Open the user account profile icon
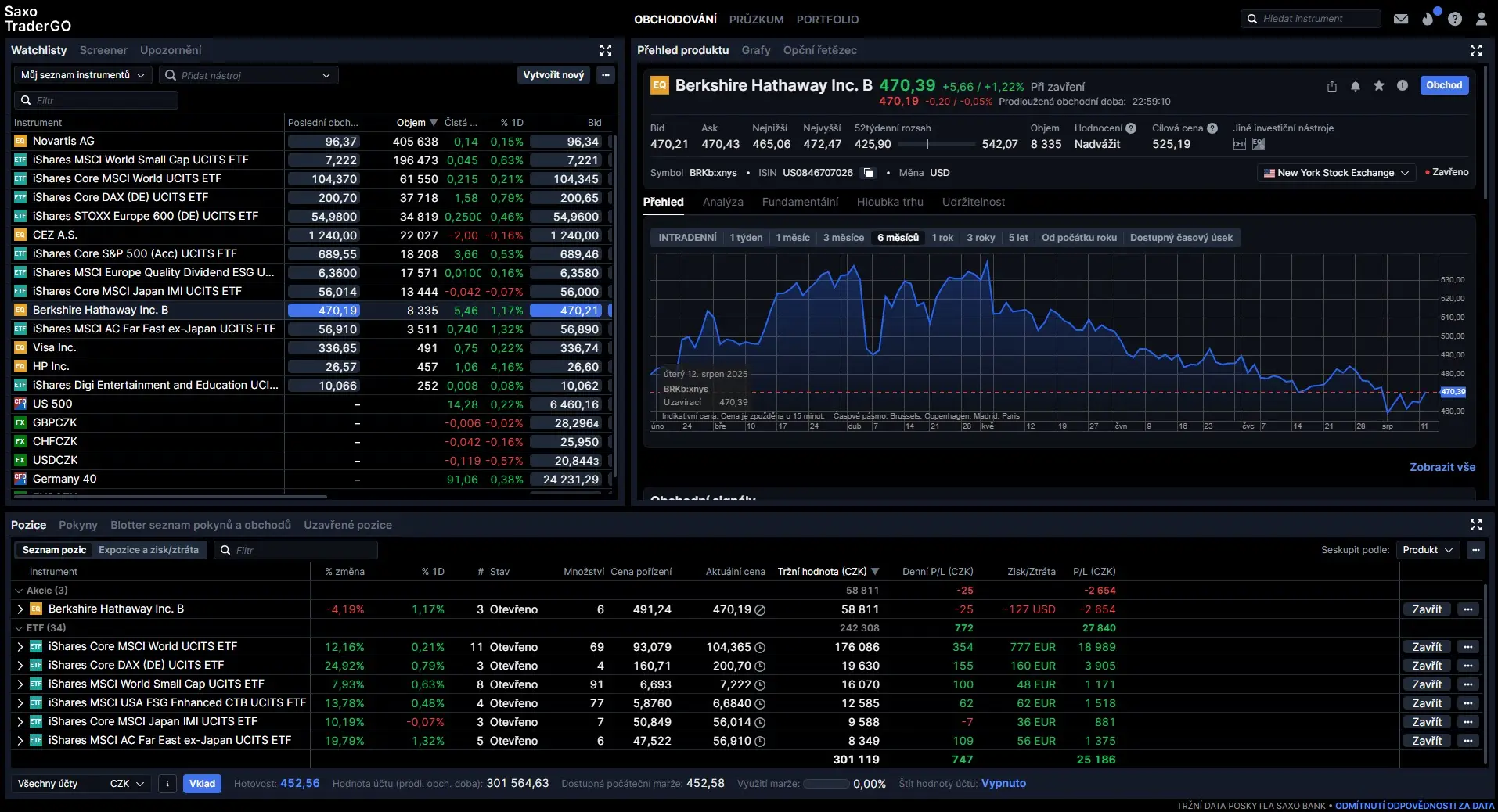Viewport: 1498px width, 812px height. click(x=1481, y=19)
